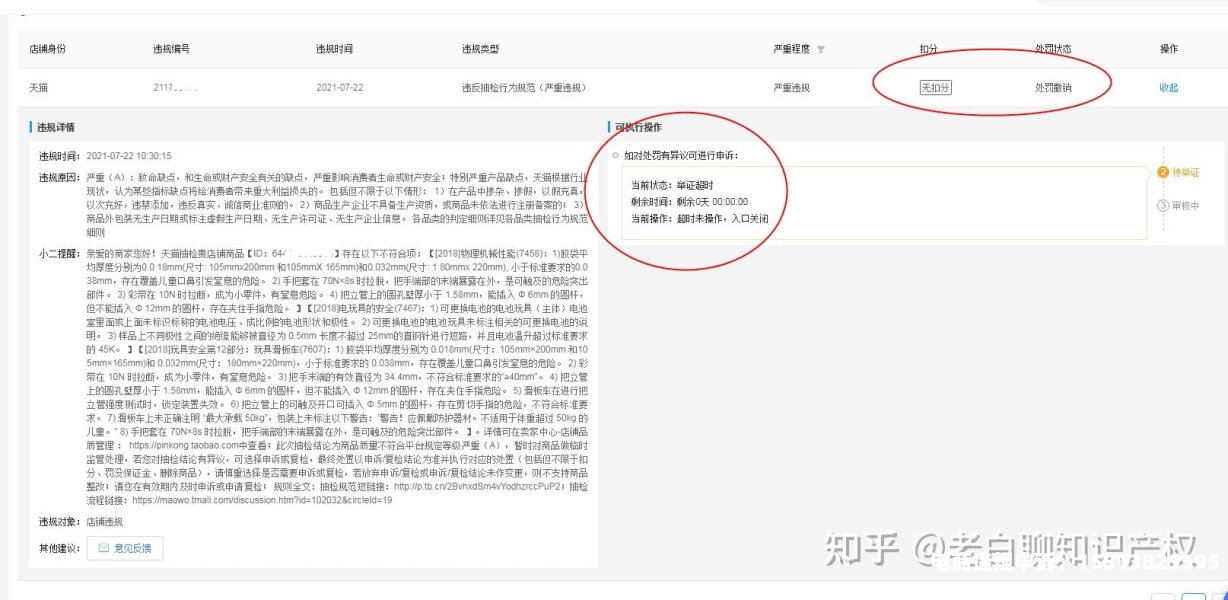Click the 可执行操作 section heading

pyautogui.click(x=637, y=127)
